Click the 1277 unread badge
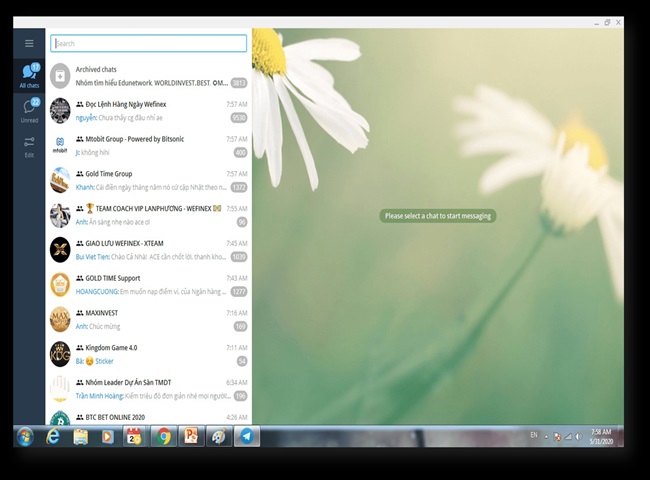Image resolution: width=650 pixels, height=480 pixels. (239, 292)
